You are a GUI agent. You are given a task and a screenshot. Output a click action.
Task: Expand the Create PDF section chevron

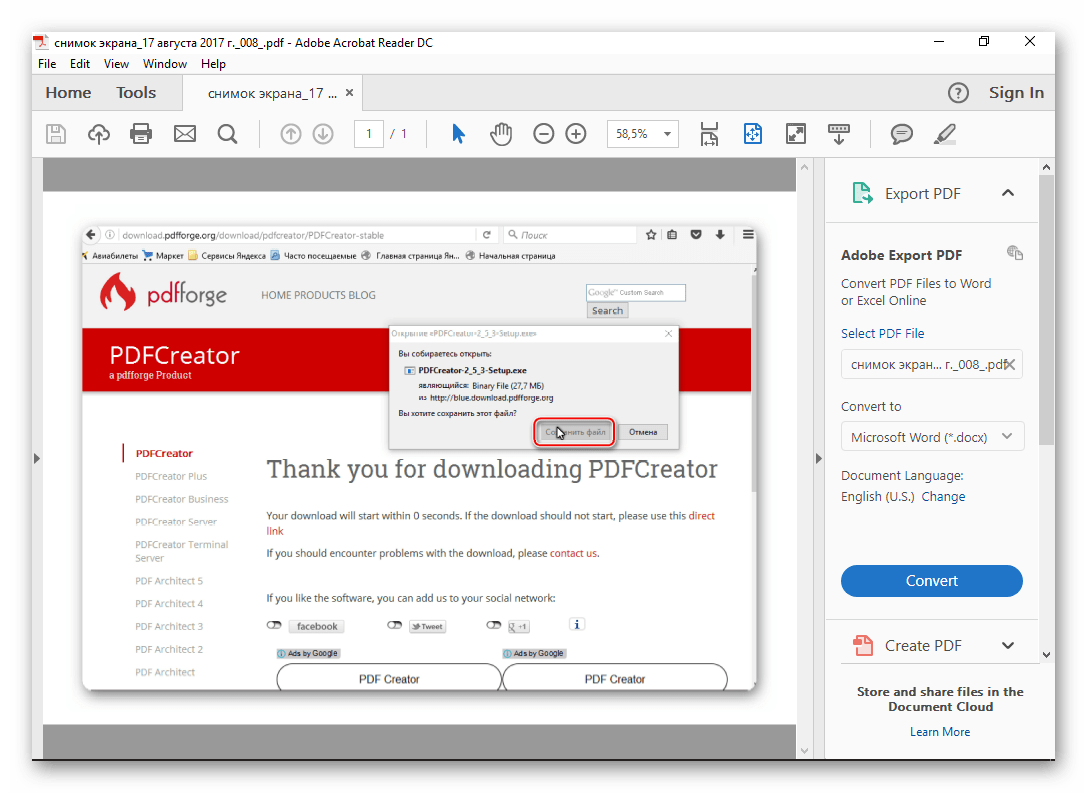coord(1008,646)
